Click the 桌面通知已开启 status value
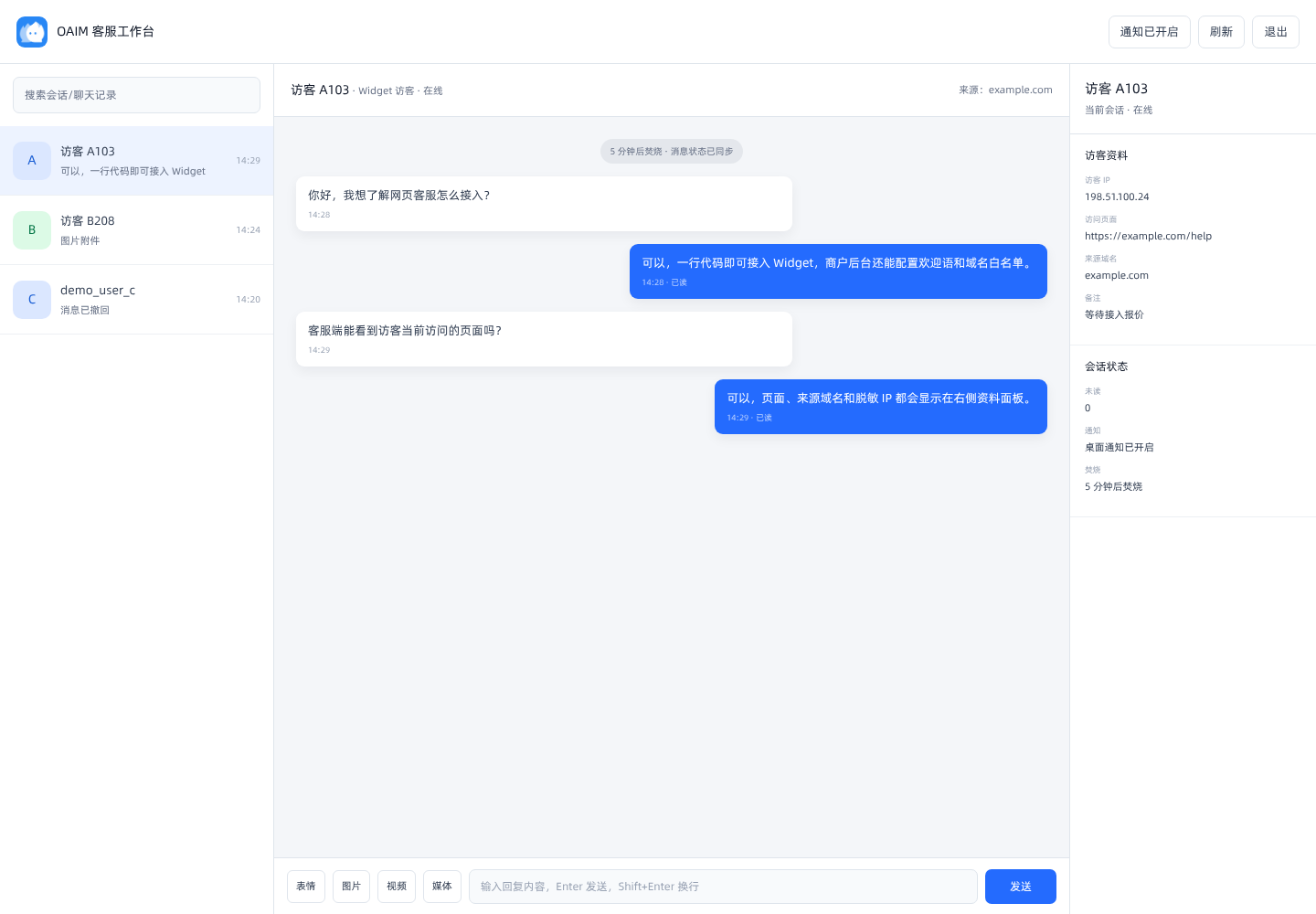The height and width of the screenshot is (914, 1316). click(x=1120, y=448)
